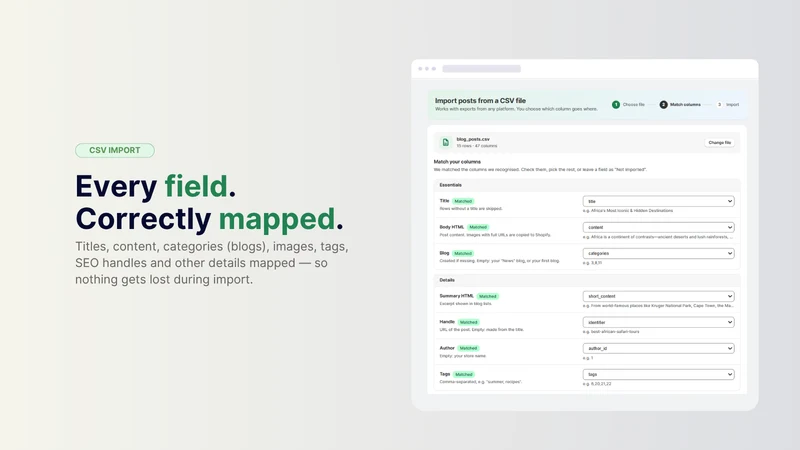Click the Every field. headline
Screen dimensions: 800x450
tap(156, 186)
